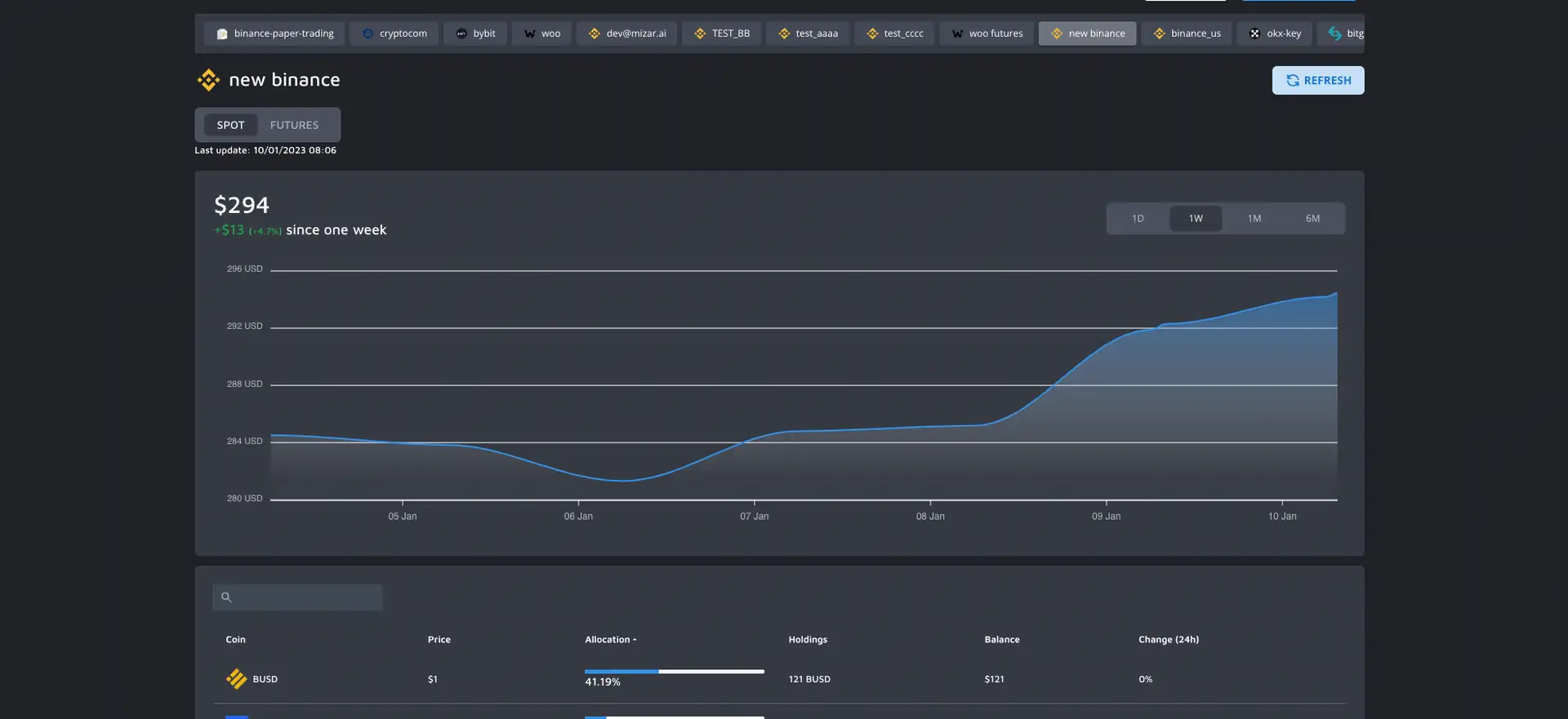Viewport: 1568px width, 719px height.
Task: Select the bybit exchange tab
Action: [x=475, y=33]
